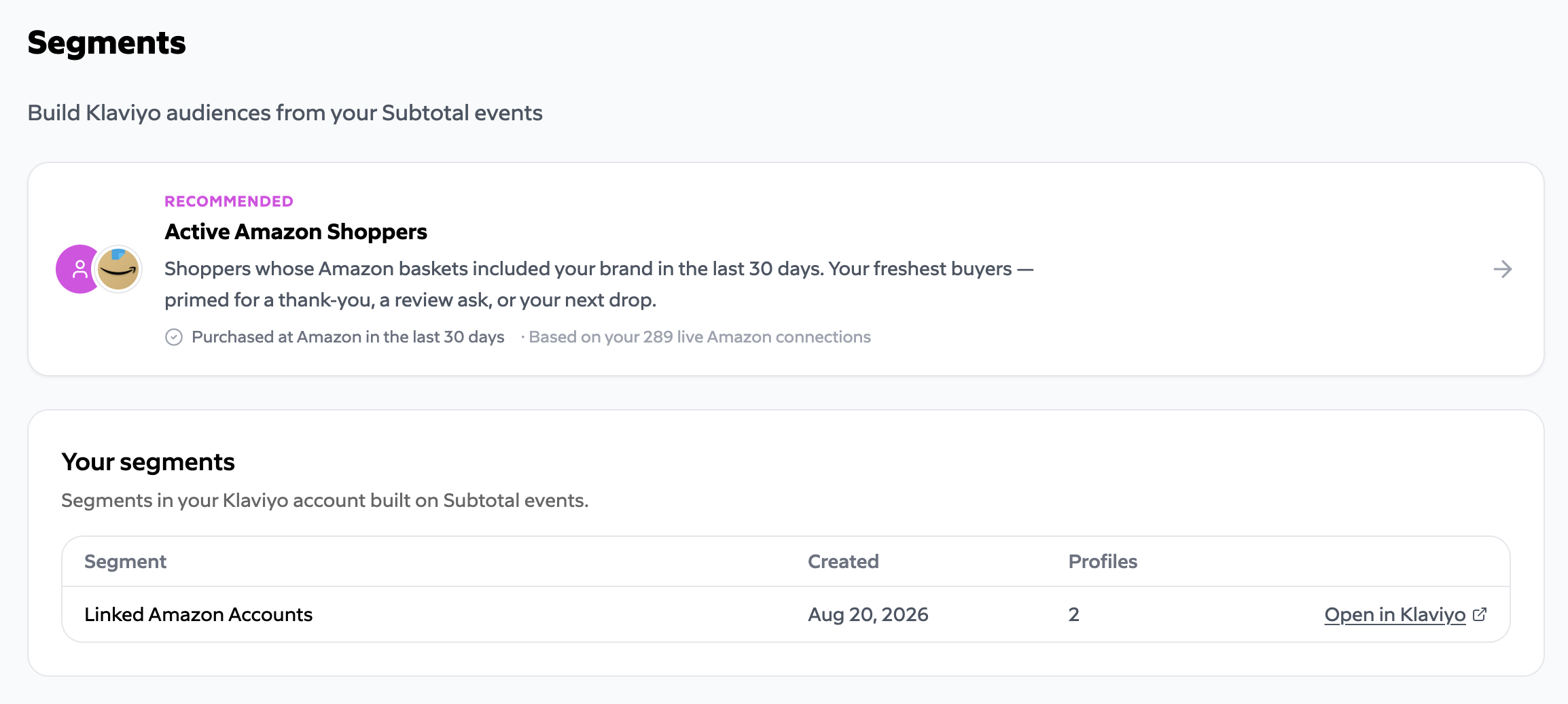Viewport: 1568px width, 704px height.
Task: Select the Linked Amazon Accounts segment name
Action: point(198,614)
